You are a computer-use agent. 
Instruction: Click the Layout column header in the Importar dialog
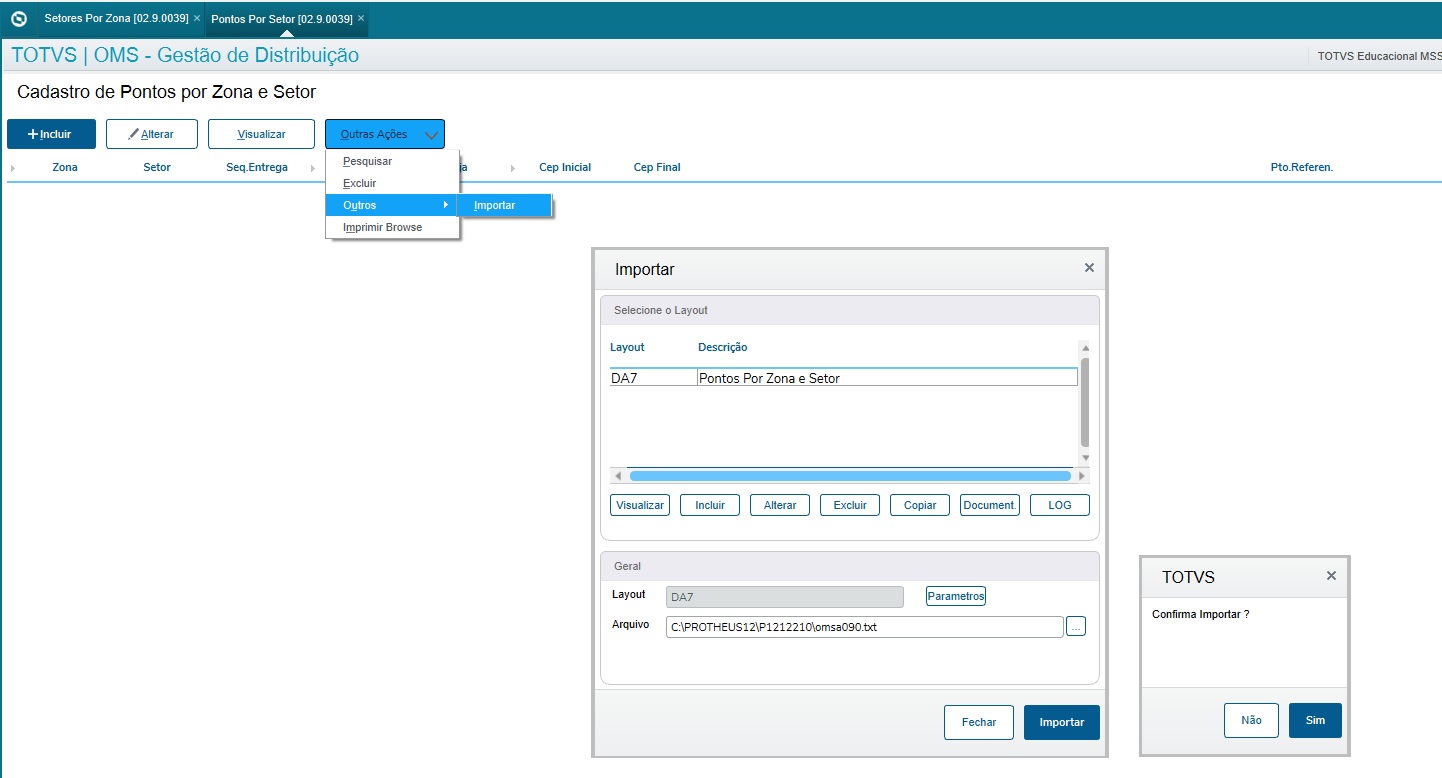(x=627, y=347)
